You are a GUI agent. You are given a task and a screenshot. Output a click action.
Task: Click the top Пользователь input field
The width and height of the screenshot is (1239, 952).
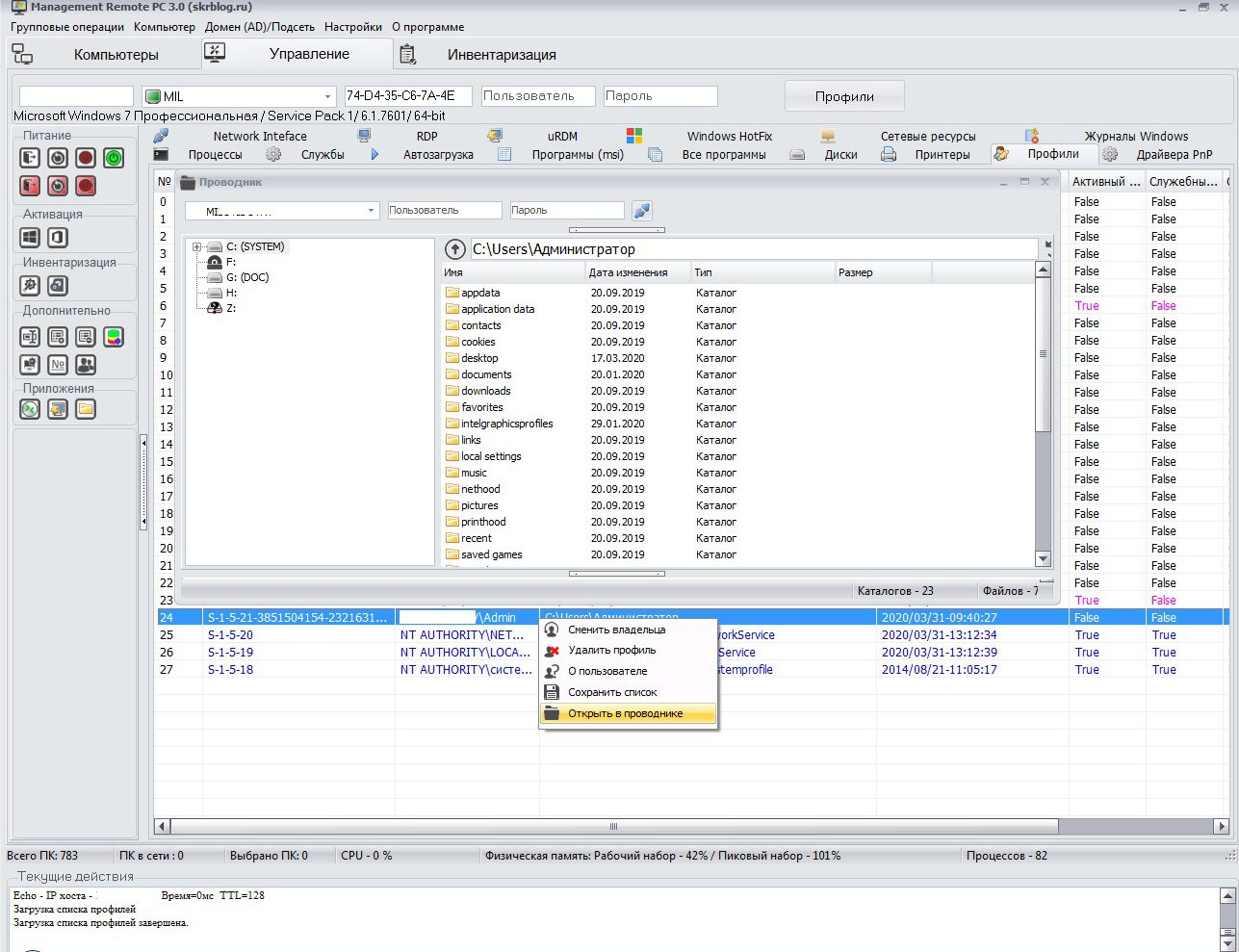click(538, 96)
